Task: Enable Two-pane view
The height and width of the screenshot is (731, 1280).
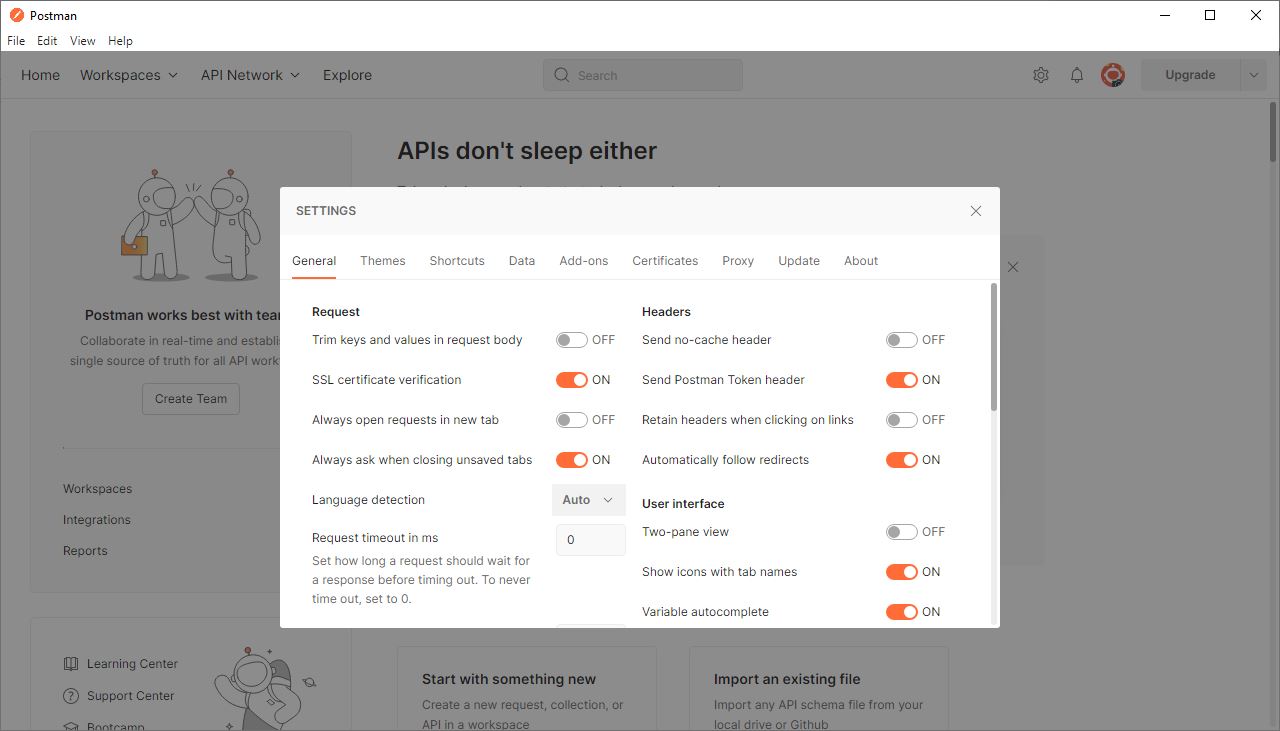Action: coord(902,532)
